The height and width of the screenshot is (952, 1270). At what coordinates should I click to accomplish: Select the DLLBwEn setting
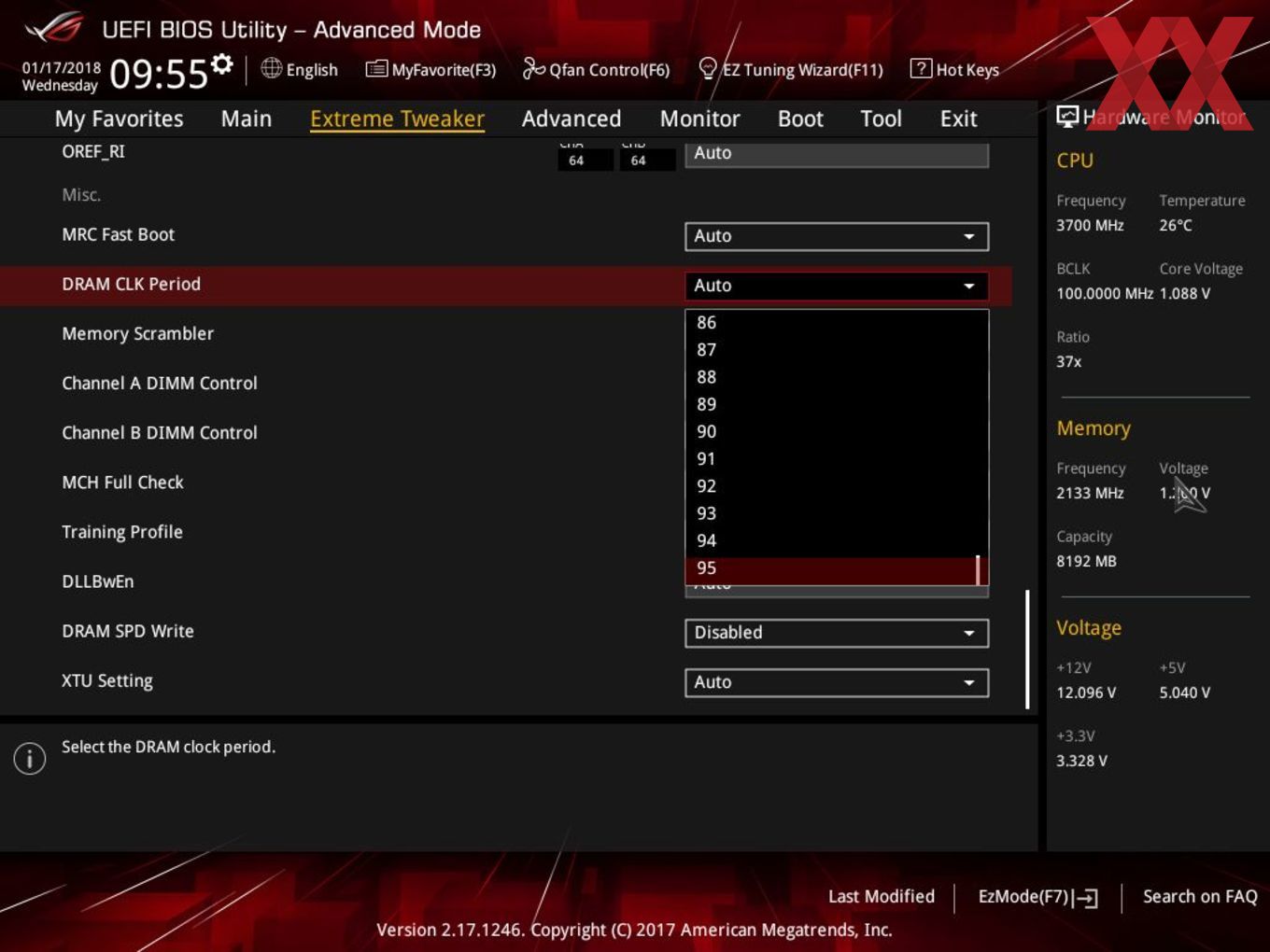pyautogui.click(x=98, y=581)
